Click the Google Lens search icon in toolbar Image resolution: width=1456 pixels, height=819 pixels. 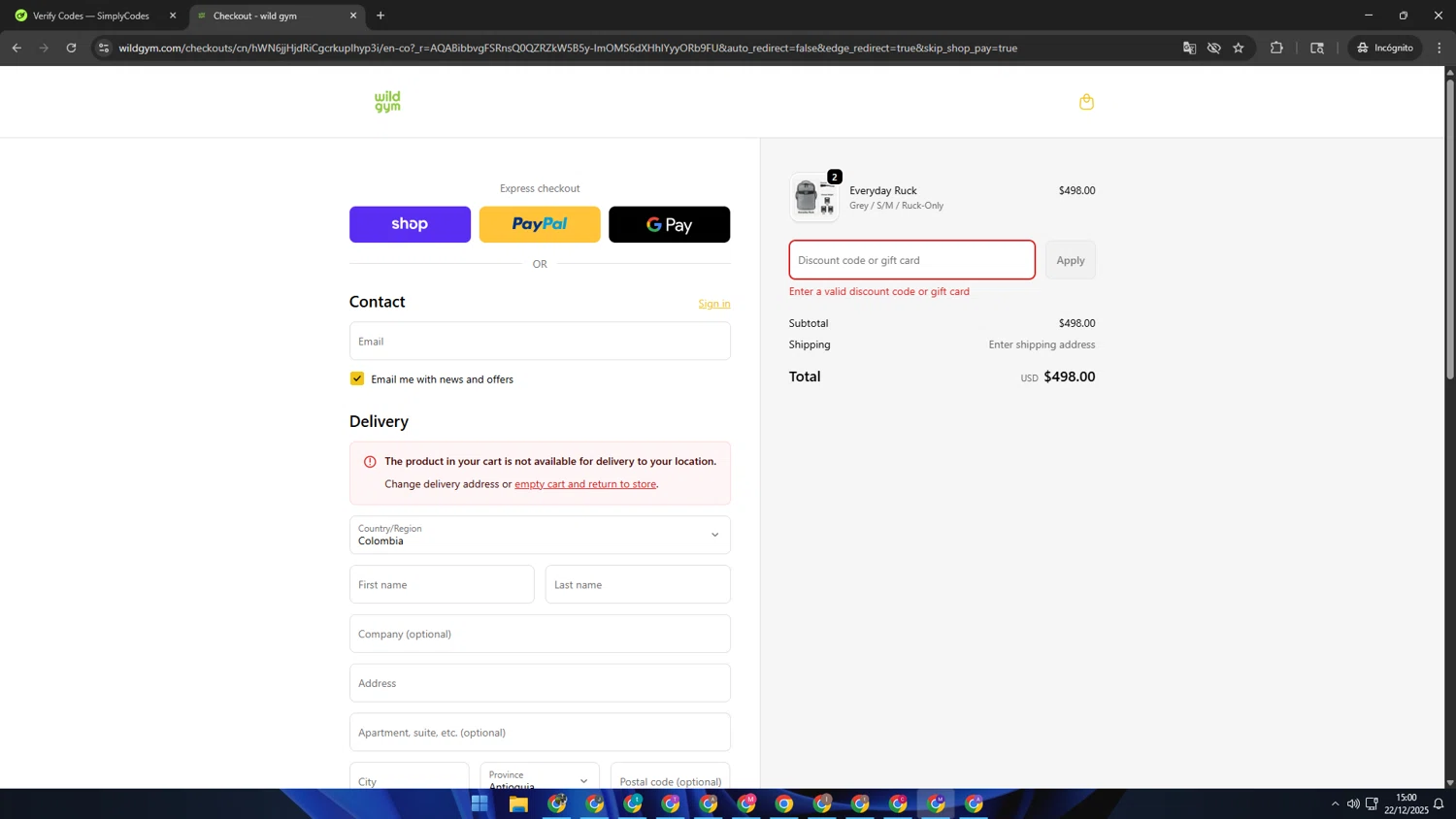click(x=1317, y=48)
